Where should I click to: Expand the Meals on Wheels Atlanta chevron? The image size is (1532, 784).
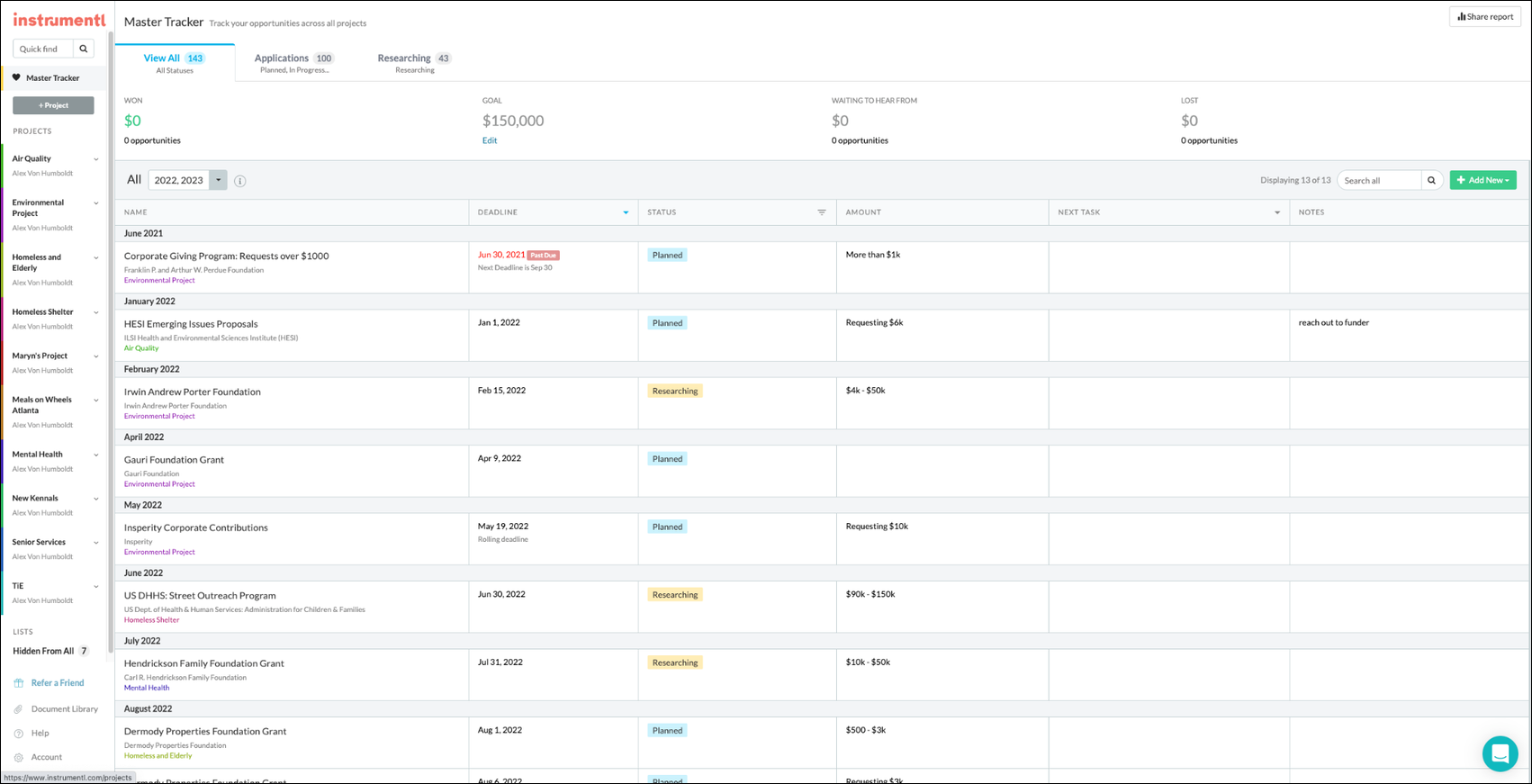pos(96,401)
